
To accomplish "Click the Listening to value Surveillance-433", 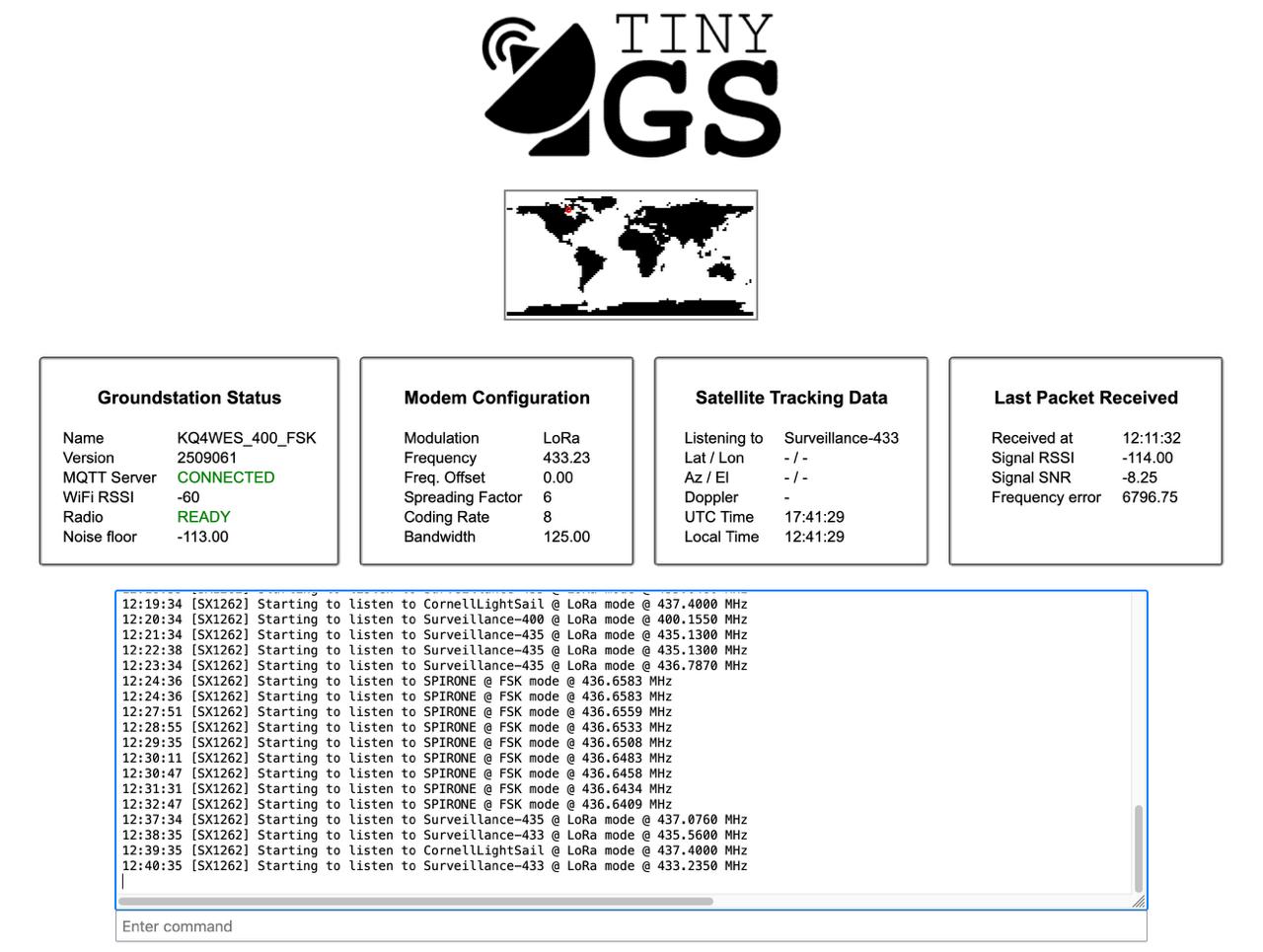I will (842, 438).
